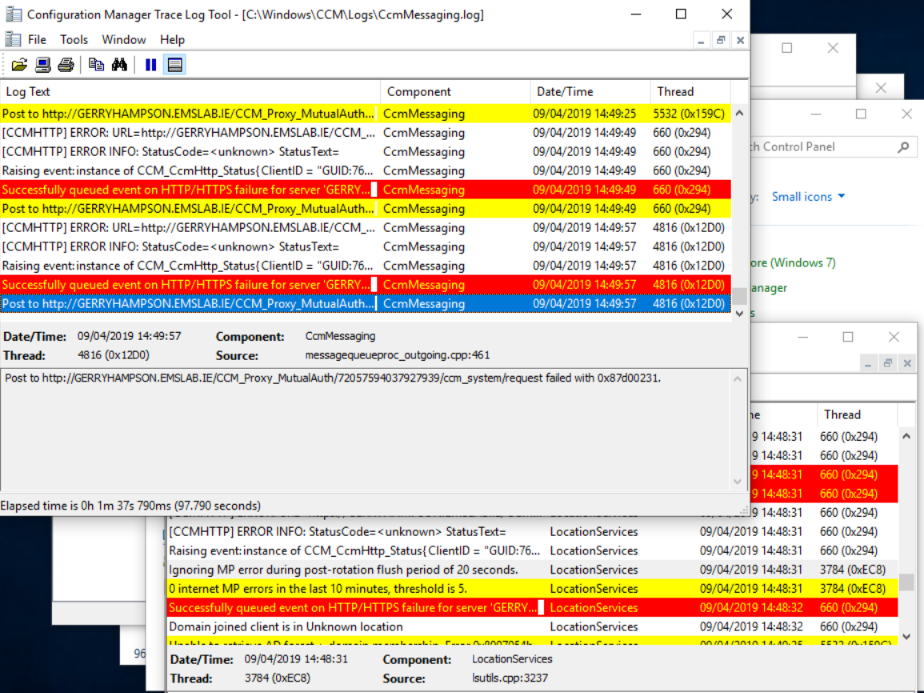Viewport: 924px width, 693px height.
Task: Restore the inner CcmMessaging.log child window
Action: [x=721, y=41]
